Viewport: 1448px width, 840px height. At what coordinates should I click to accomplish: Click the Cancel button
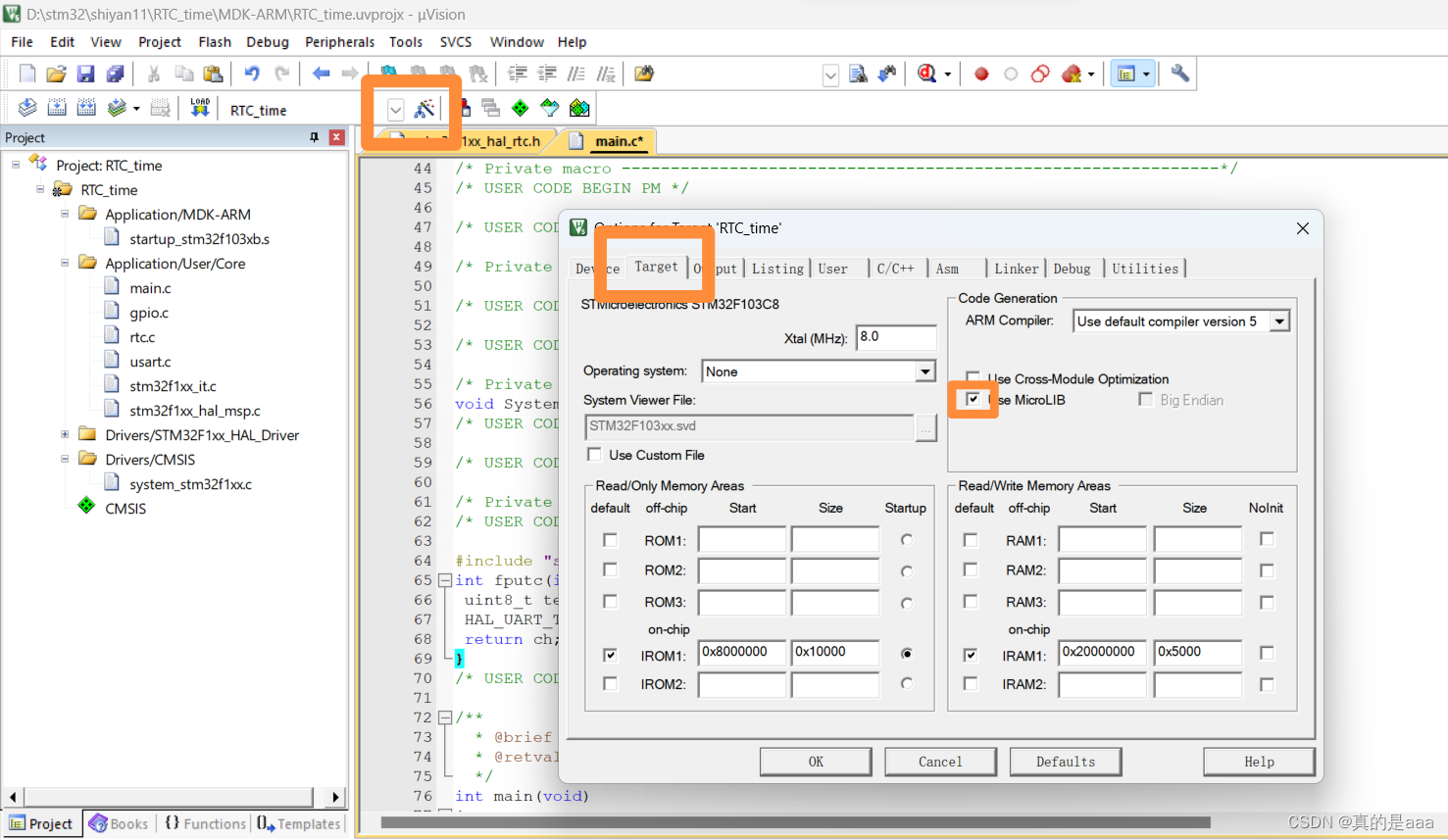(x=940, y=762)
